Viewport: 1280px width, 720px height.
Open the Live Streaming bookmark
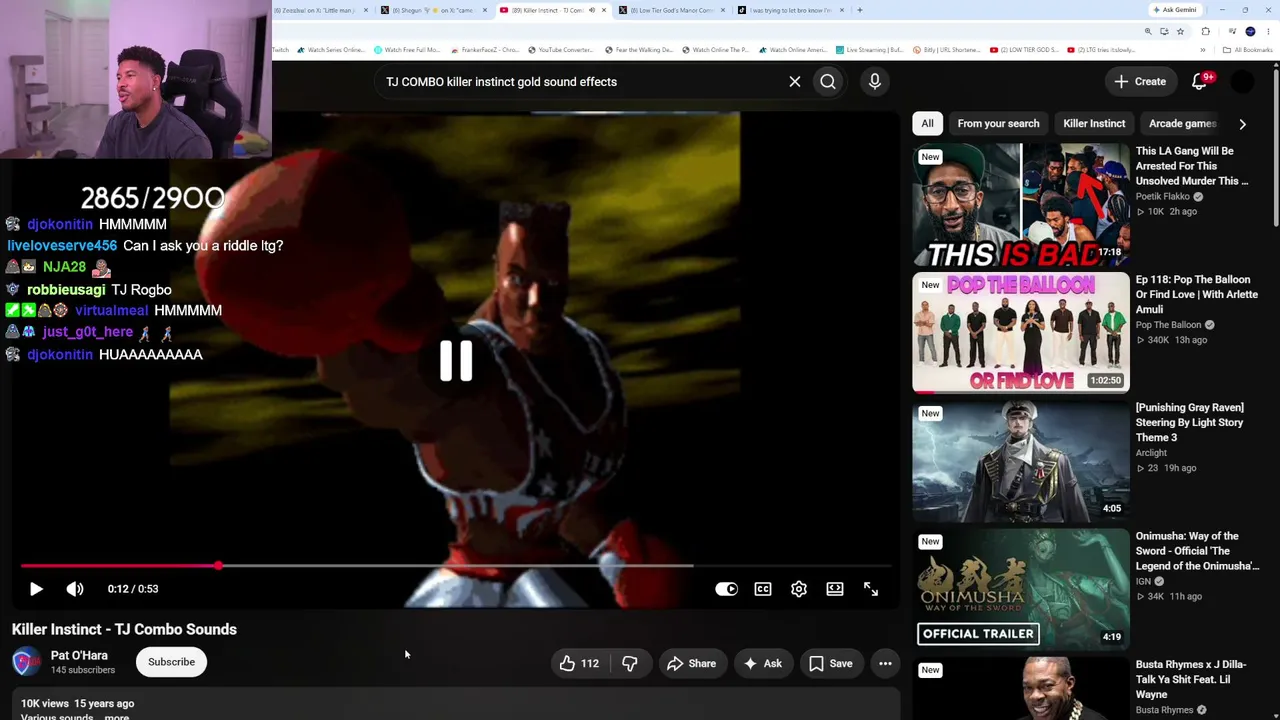tap(869, 50)
